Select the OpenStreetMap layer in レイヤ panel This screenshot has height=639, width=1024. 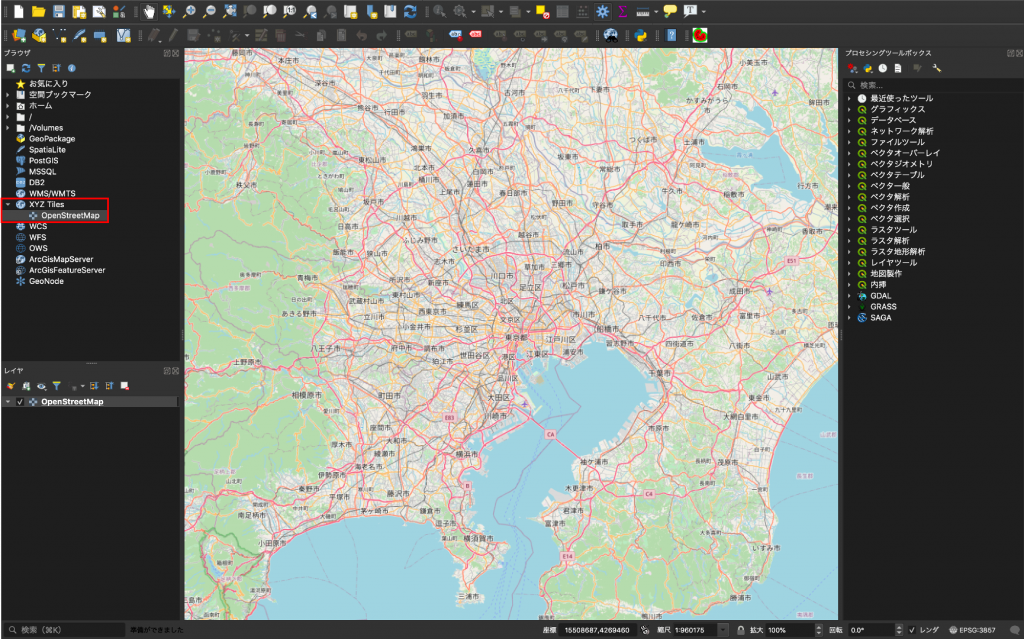pyautogui.click(x=72, y=402)
